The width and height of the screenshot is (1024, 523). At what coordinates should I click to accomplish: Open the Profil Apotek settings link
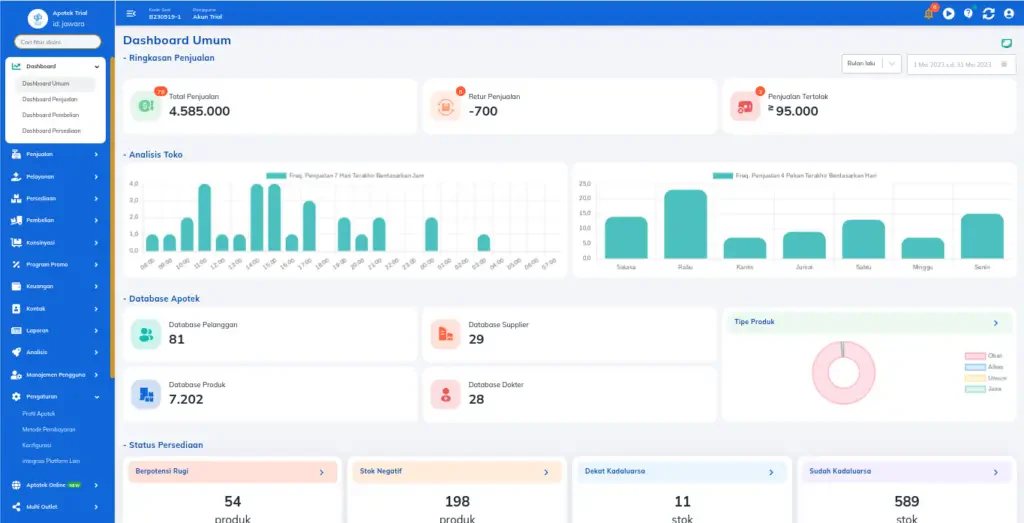click(39, 414)
